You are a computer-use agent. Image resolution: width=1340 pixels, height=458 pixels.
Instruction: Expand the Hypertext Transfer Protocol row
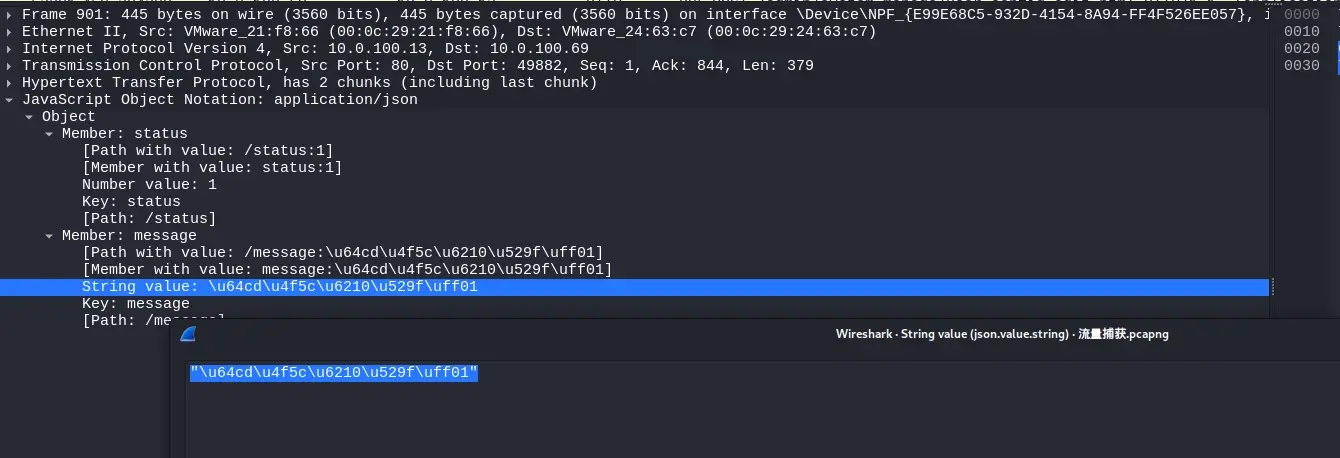tap(10, 83)
